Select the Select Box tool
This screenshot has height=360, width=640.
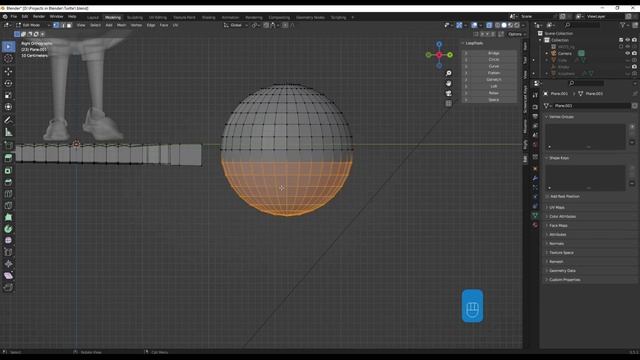[8, 47]
